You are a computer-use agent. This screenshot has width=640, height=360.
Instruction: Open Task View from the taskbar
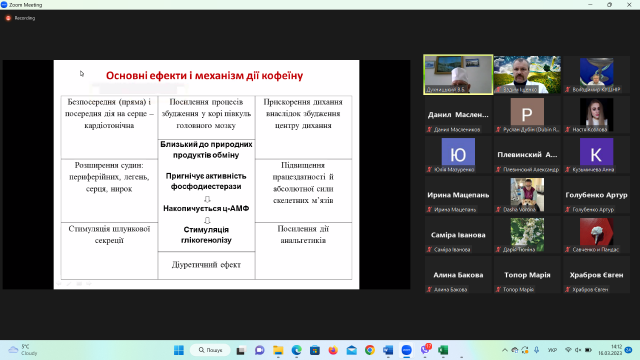(x=241, y=350)
